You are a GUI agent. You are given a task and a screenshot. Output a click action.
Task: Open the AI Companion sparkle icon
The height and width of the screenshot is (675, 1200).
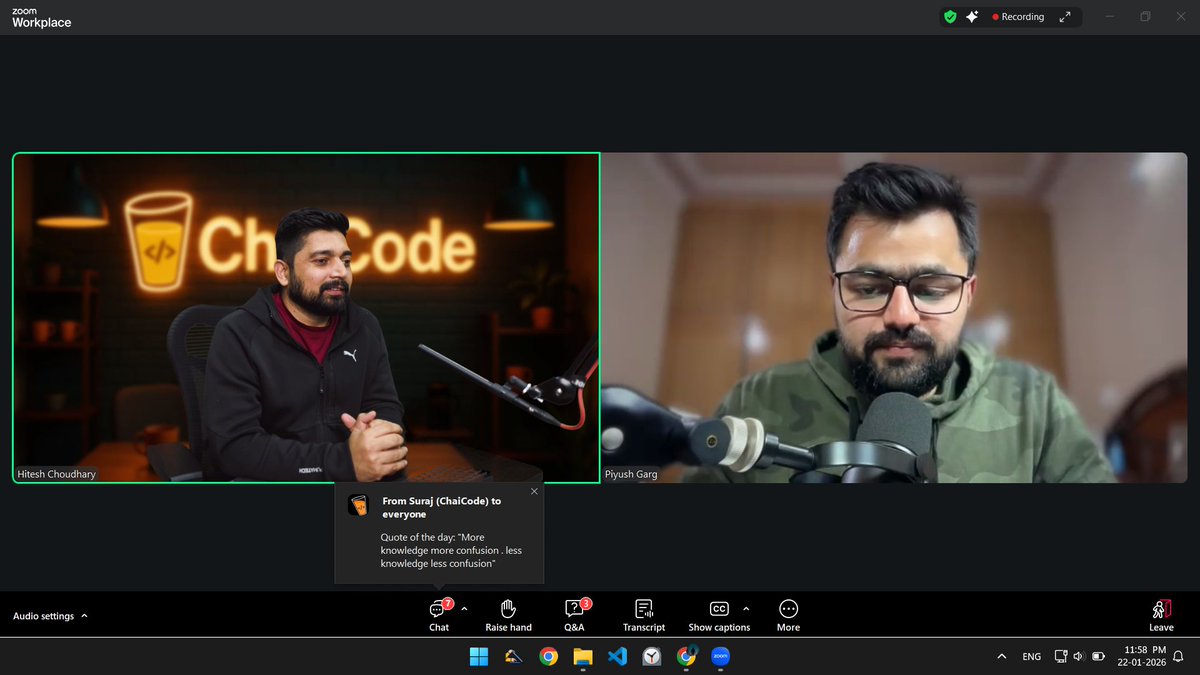tap(972, 17)
